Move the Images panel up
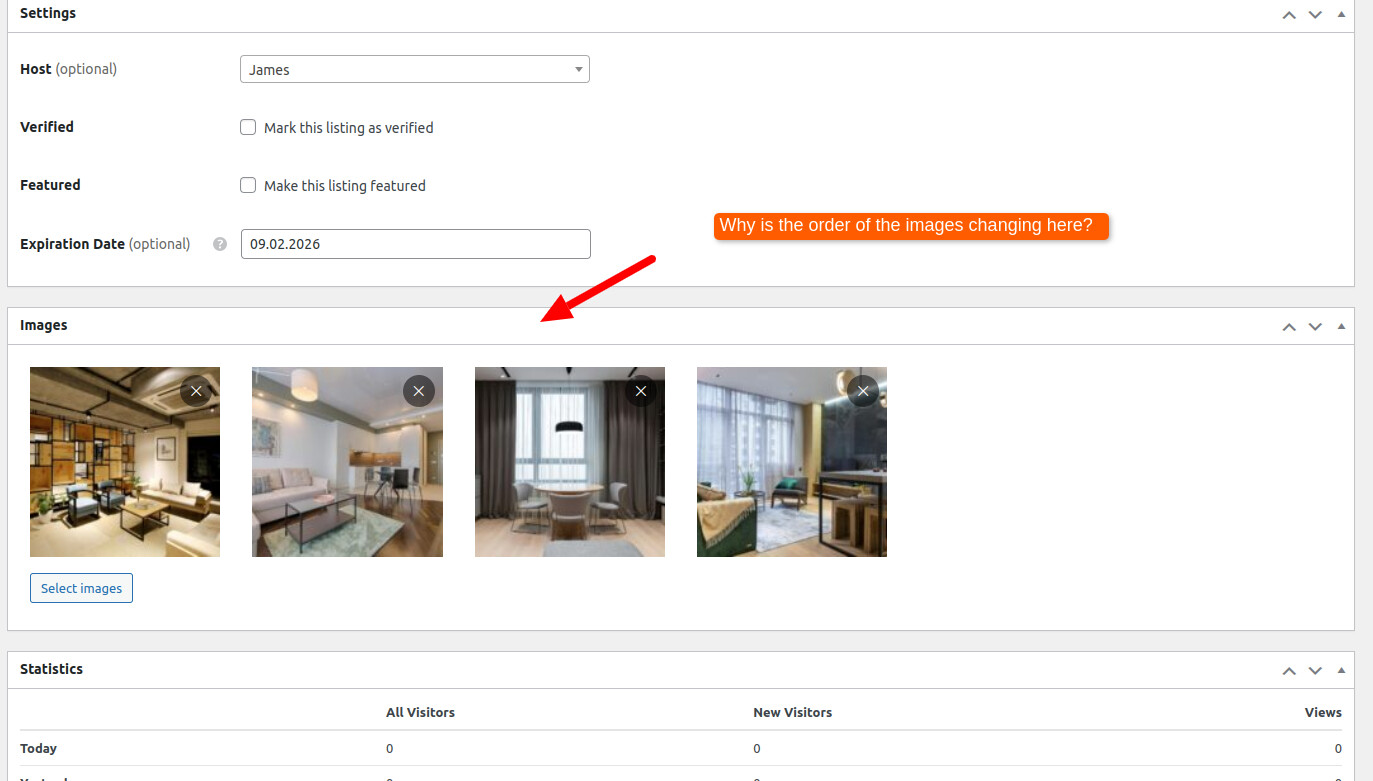Image resolution: width=1373 pixels, height=781 pixels. [x=1289, y=326]
